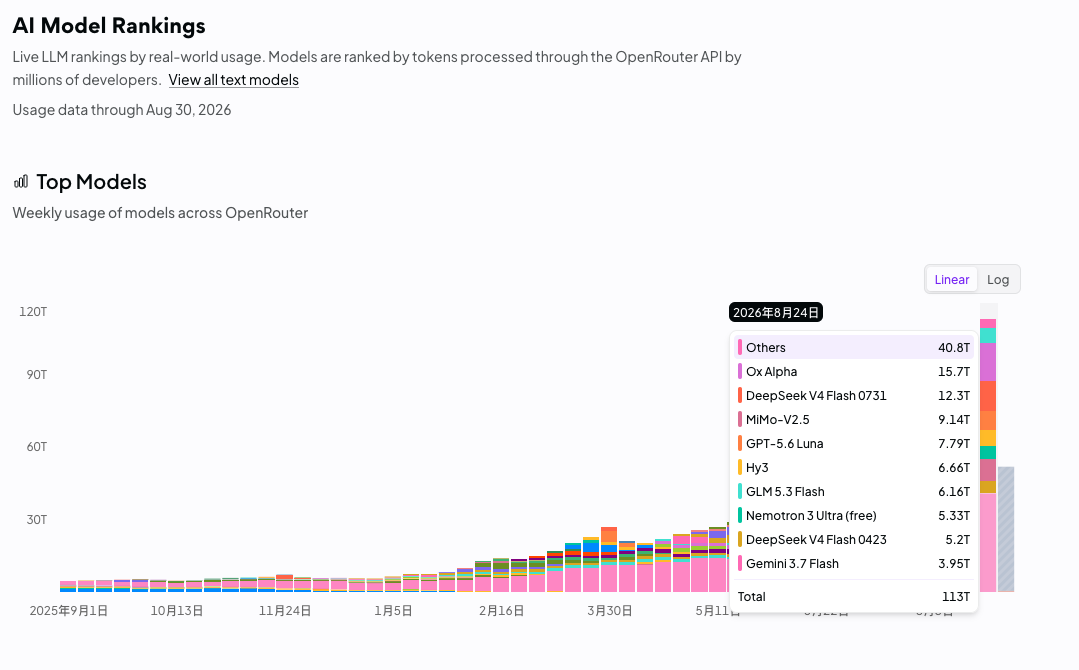
Task: Click the tallest stacked bar for Aug 24
Action: tap(988, 455)
